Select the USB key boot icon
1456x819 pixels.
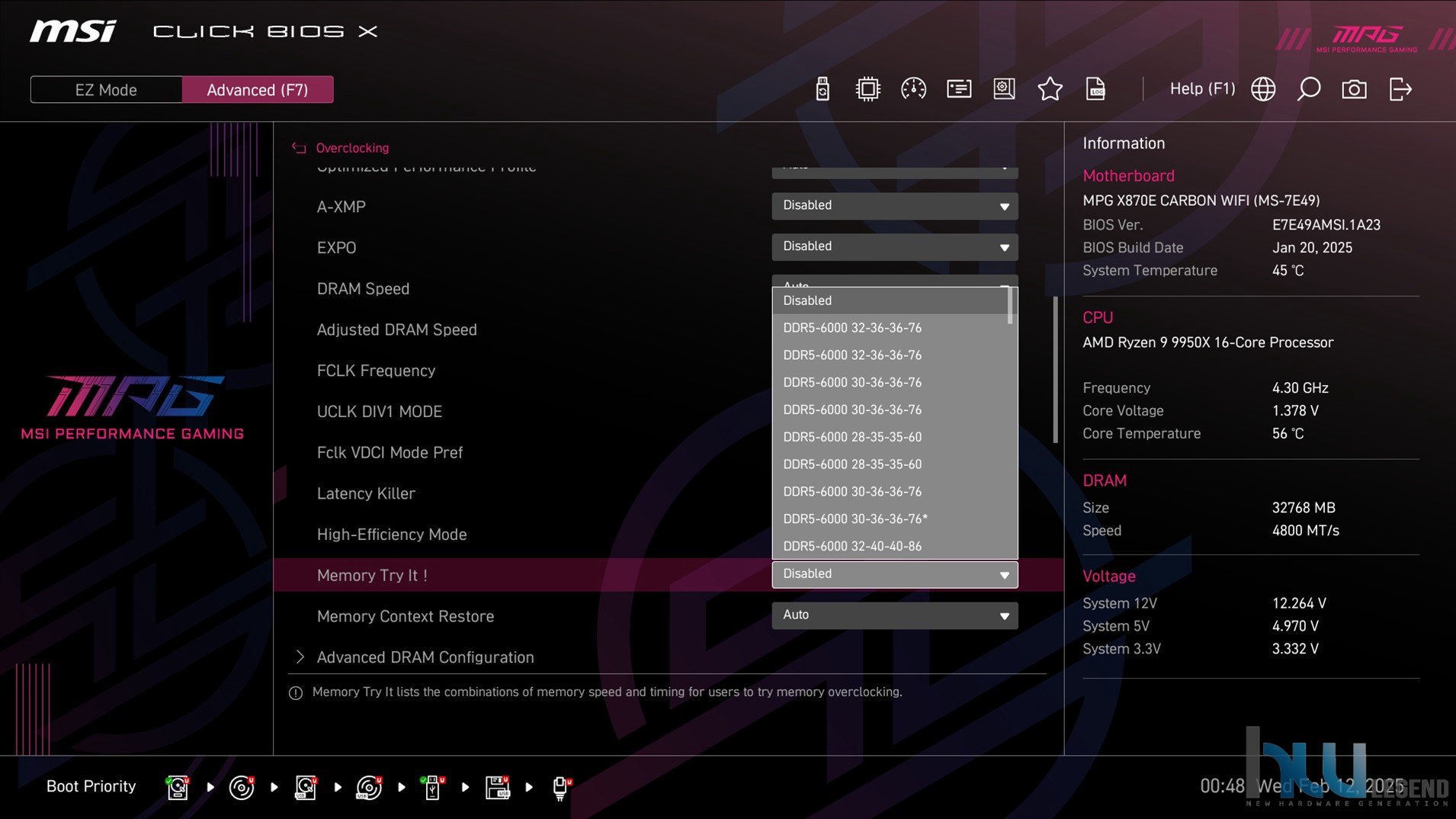[432, 787]
